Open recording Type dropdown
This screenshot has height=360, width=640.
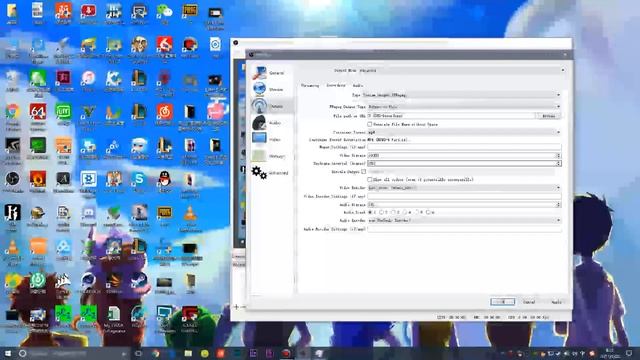pyautogui.click(x=461, y=95)
